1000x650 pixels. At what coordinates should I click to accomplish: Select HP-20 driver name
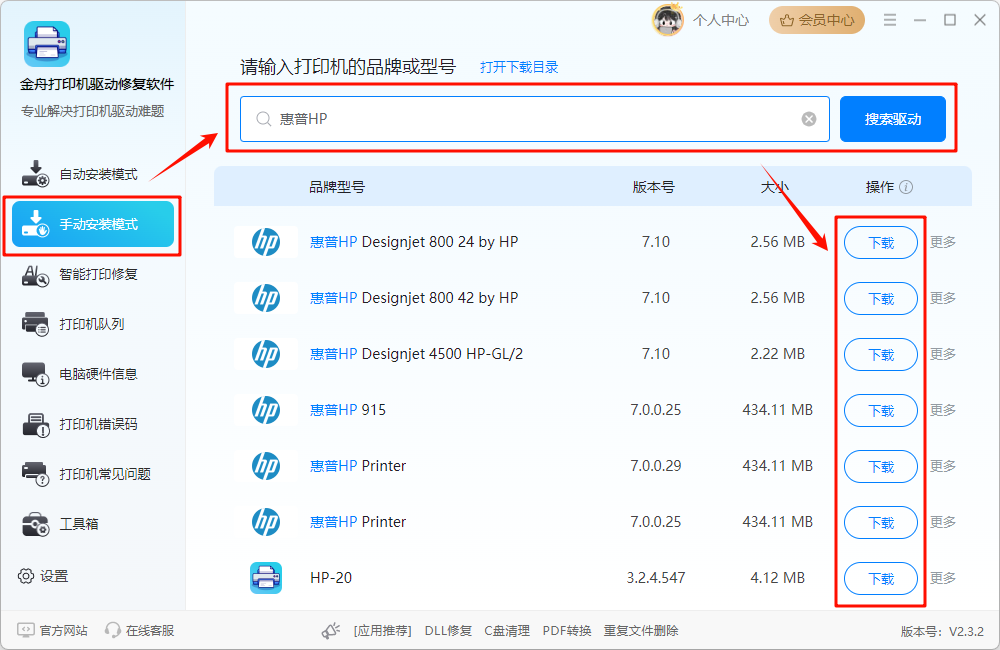pos(331,578)
